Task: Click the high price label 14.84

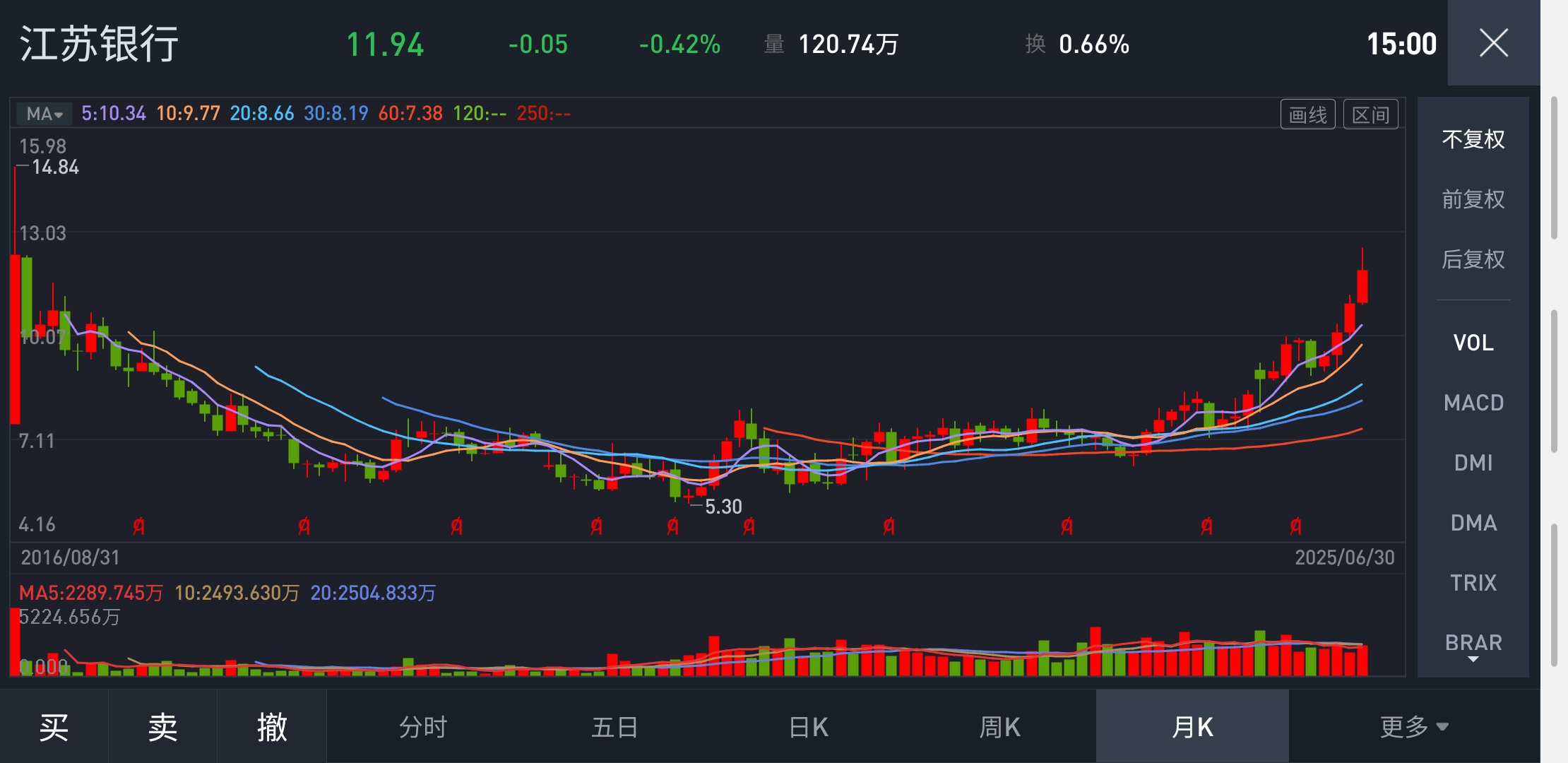Action: [x=55, y=167]
